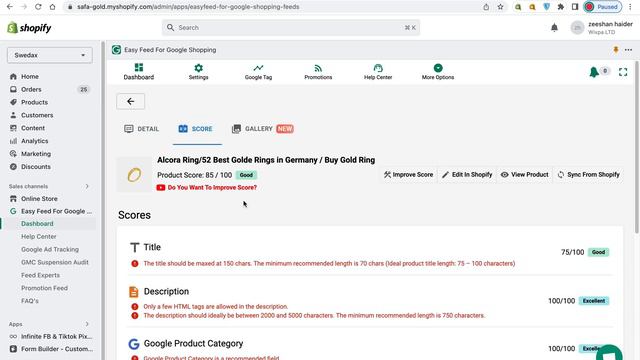Pin the Easy Feed app
Viewport: 640px width, 360px height.
coord(616,50)
